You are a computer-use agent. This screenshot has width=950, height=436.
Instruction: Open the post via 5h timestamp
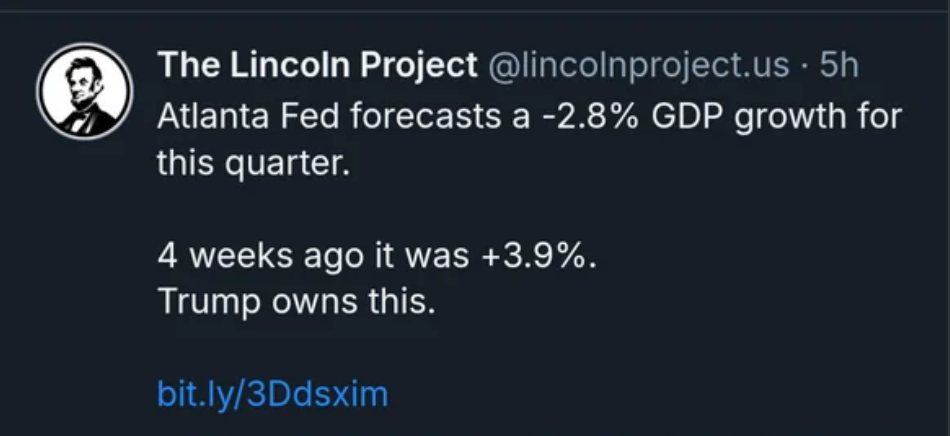(x=839, y=65)
